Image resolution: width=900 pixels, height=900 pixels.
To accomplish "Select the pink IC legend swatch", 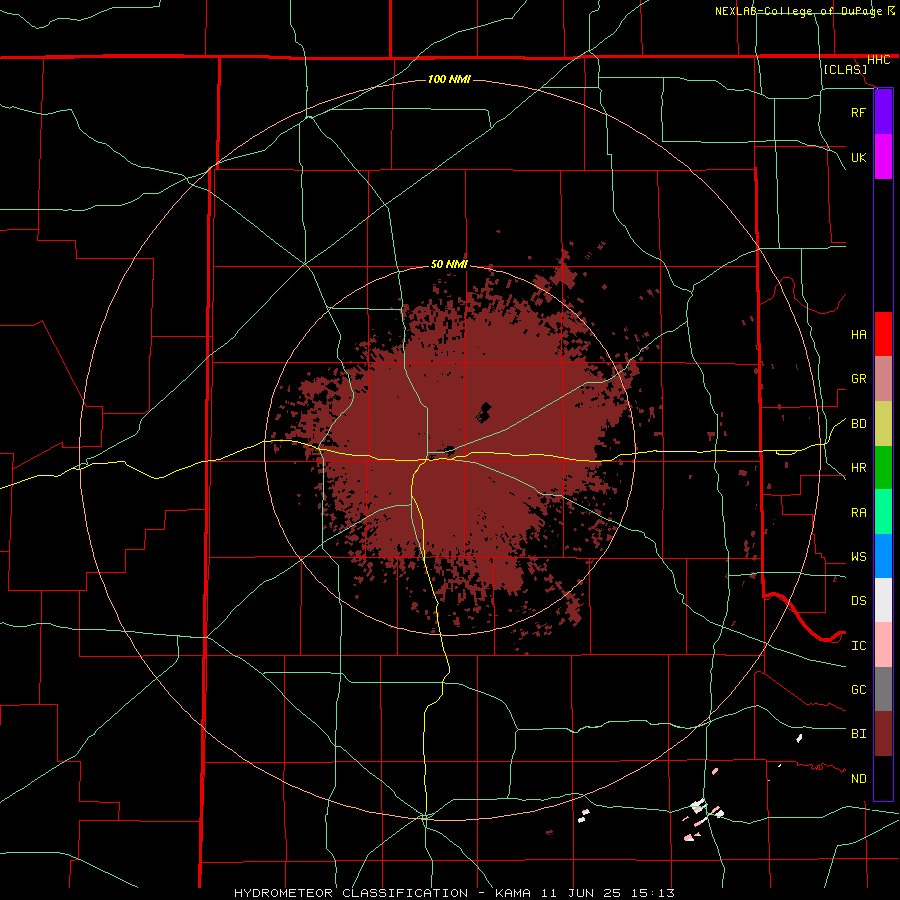I will click(883, 645).
